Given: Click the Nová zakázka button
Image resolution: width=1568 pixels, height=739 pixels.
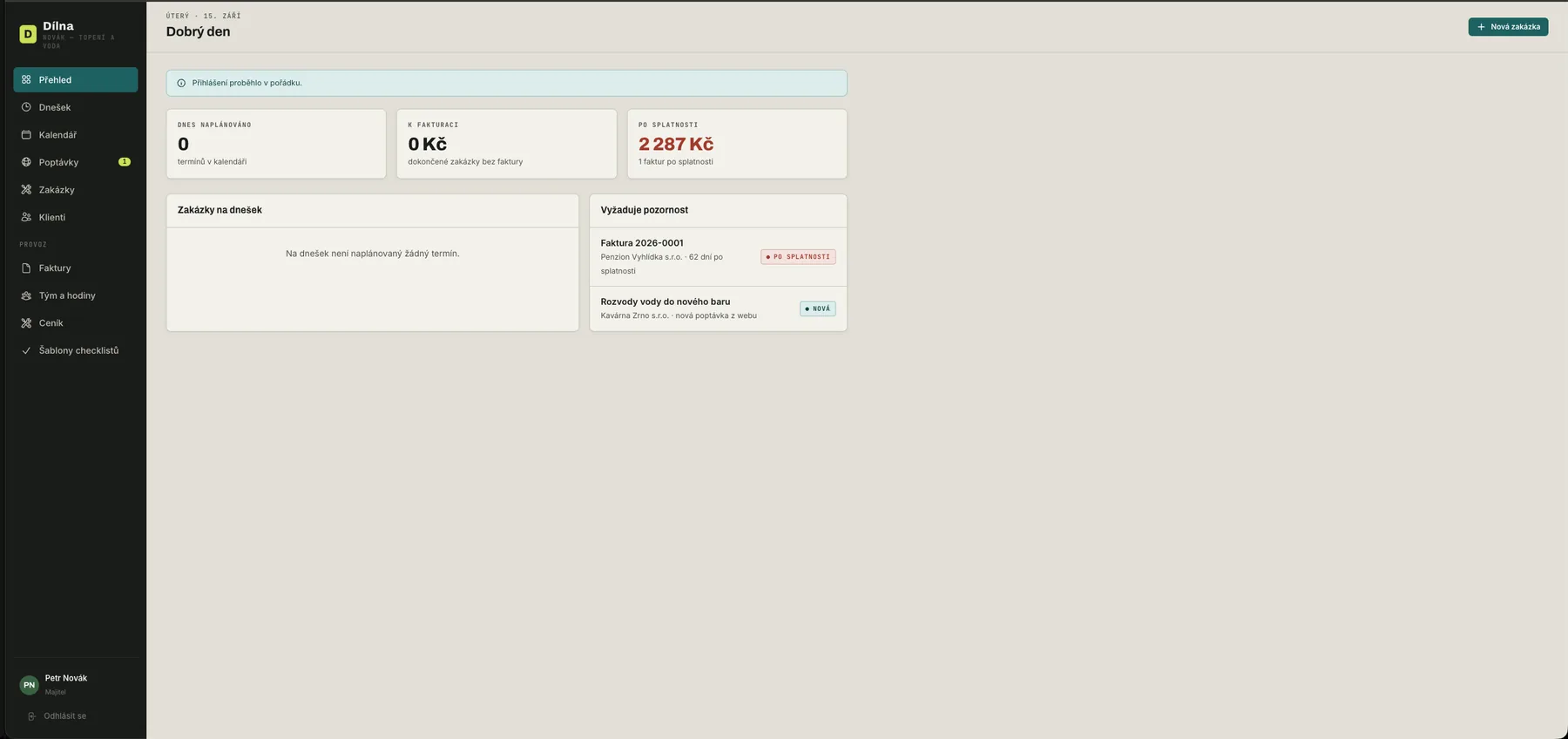Looking at the screenshot, I should pos(1508,27).
